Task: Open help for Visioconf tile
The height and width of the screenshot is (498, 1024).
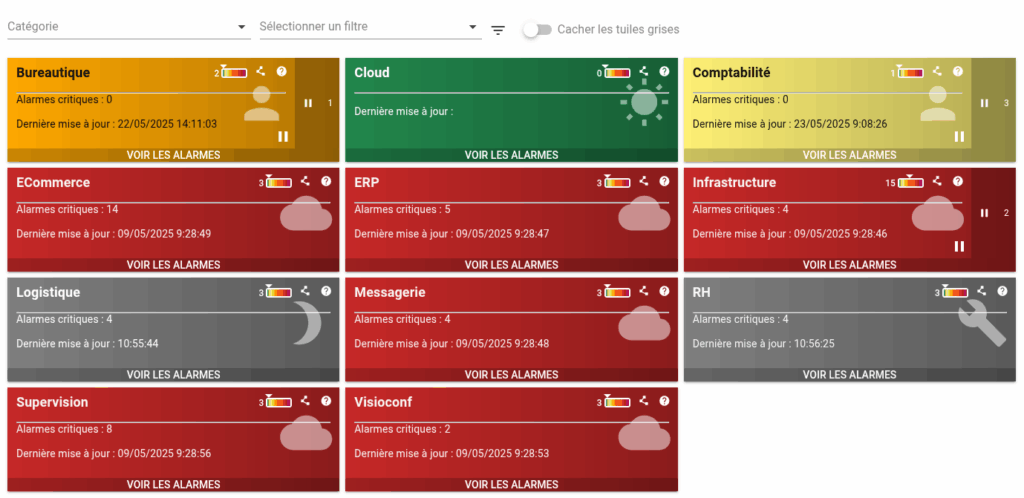Action: point(664,401)
